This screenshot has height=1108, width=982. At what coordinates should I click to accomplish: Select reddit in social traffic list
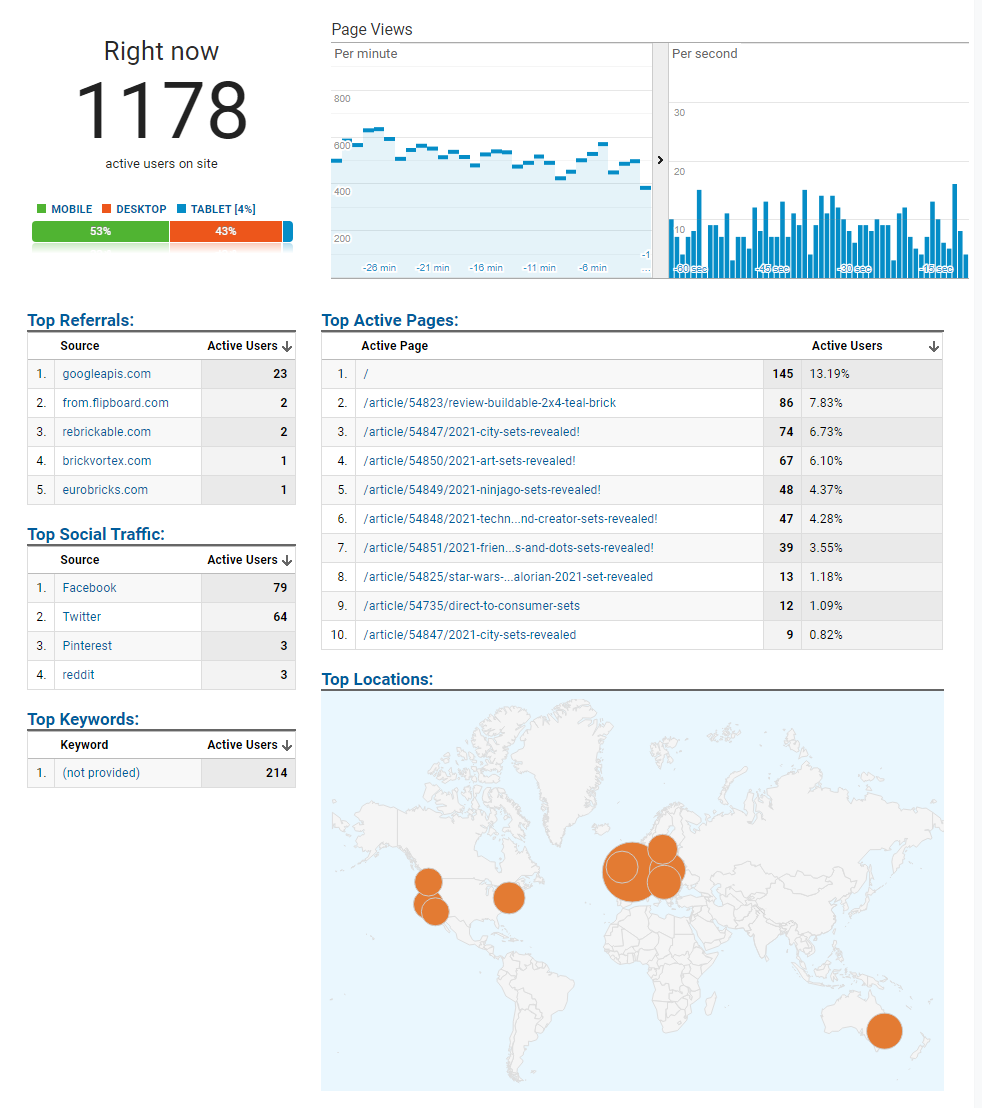tap(78, 675)
